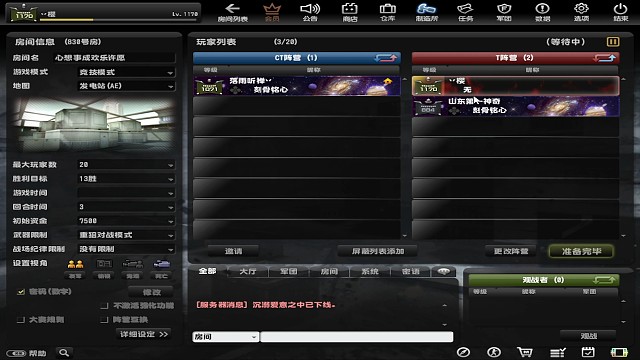Click the 修改 password modify button

point(151,292)
